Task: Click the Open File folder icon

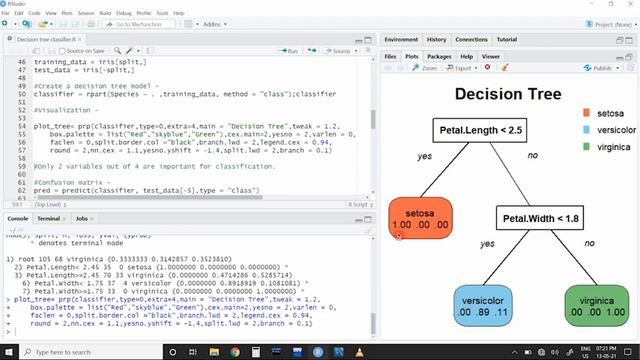Action: [x=42, y=24]
